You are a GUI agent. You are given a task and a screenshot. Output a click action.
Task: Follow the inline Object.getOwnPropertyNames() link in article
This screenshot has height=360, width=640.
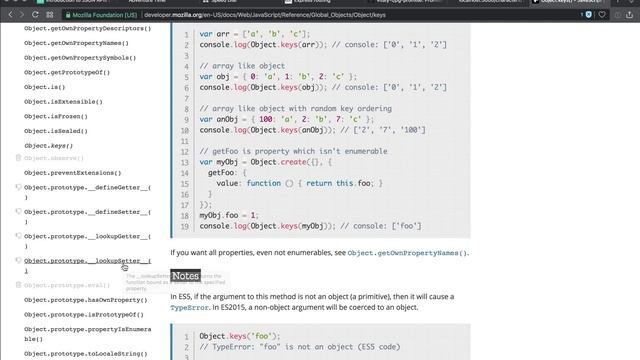click(407, 253)
